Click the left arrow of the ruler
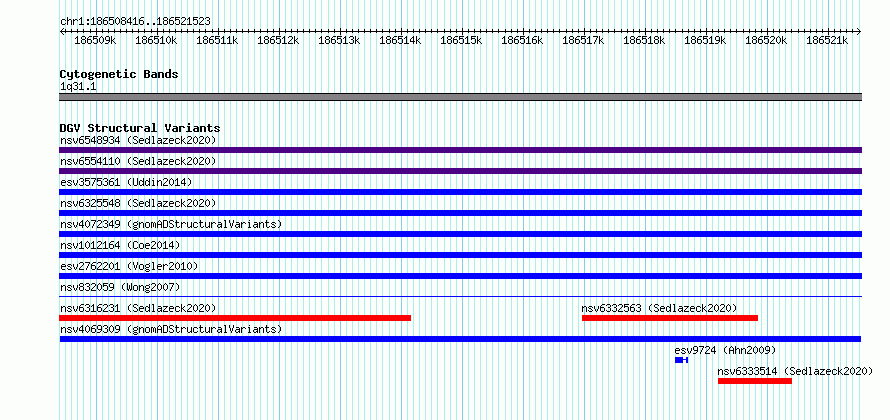 click(x=62, y=32)
